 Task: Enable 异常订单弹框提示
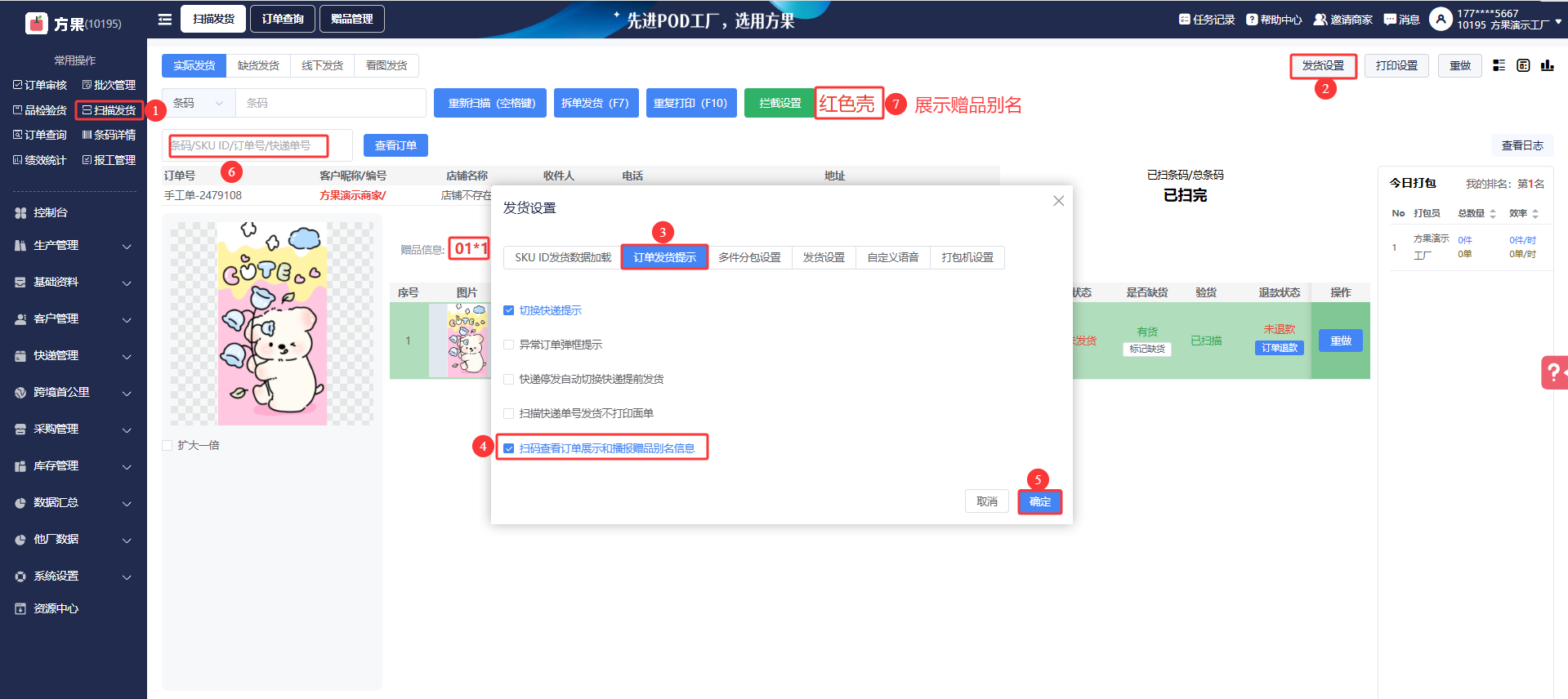coord(509,345)
